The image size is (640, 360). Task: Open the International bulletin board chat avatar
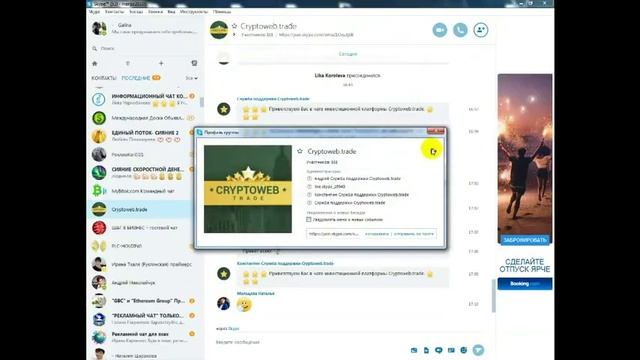(x=99, y=118)
